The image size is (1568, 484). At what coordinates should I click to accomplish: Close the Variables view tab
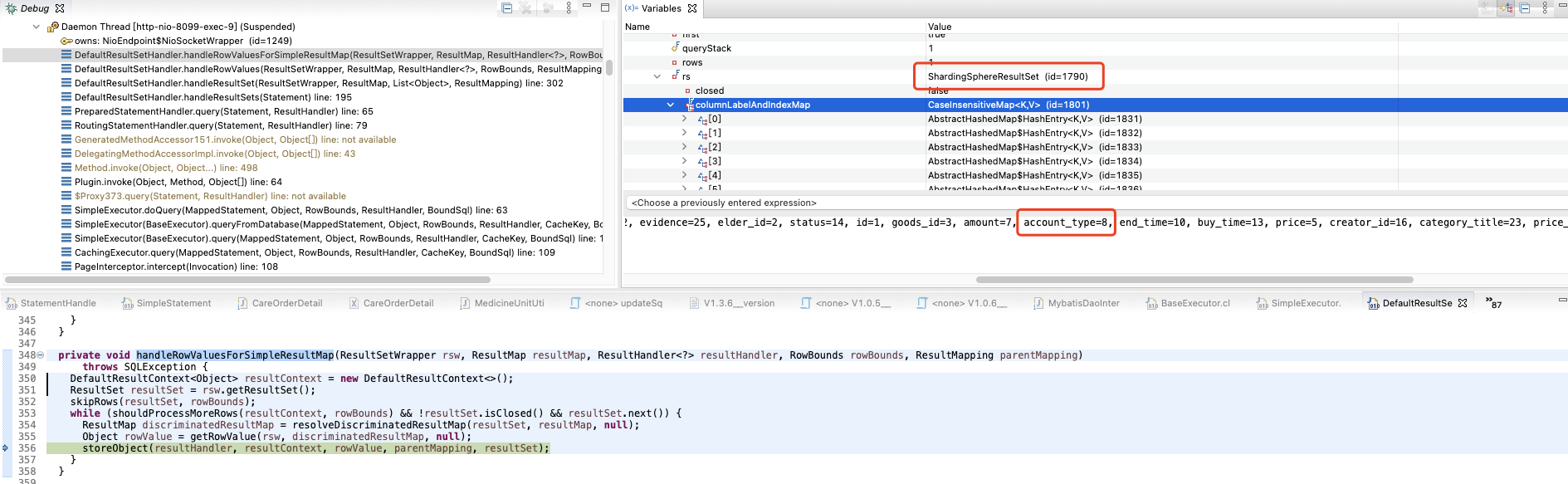(692, 8)
